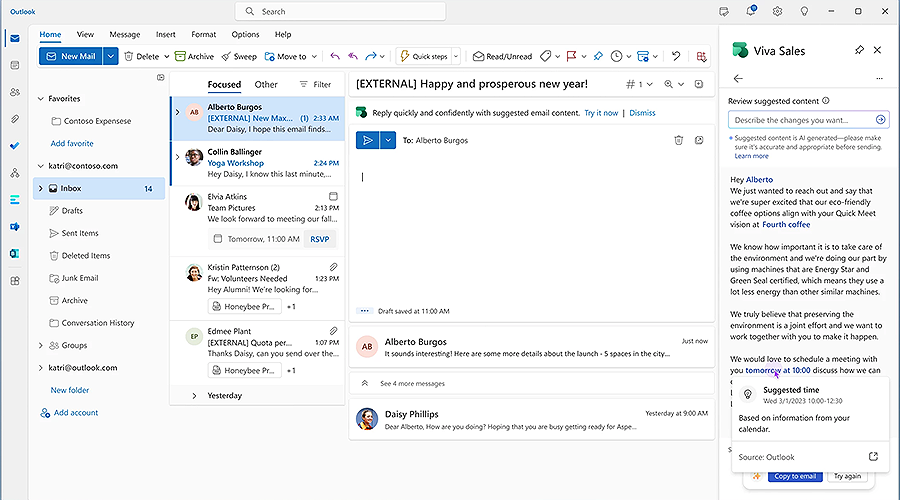The image size is (900, 500).
Task: Click the Archive toolbar button
Action: tap(194, 56)
